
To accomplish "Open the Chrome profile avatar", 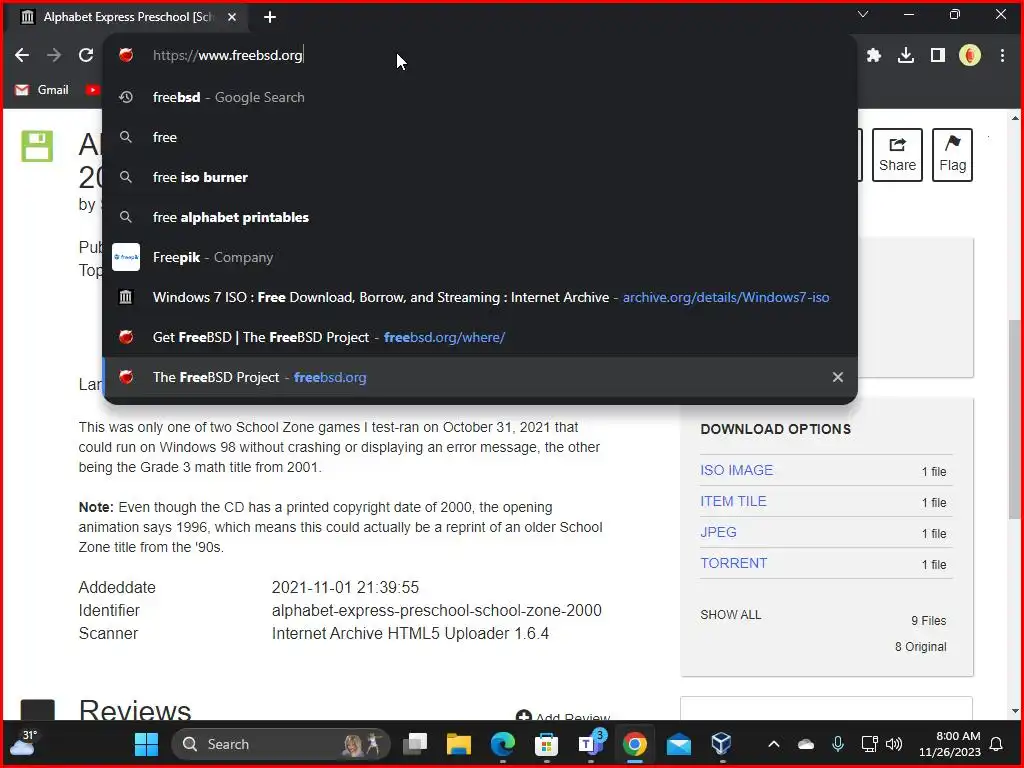I will 970,56.
